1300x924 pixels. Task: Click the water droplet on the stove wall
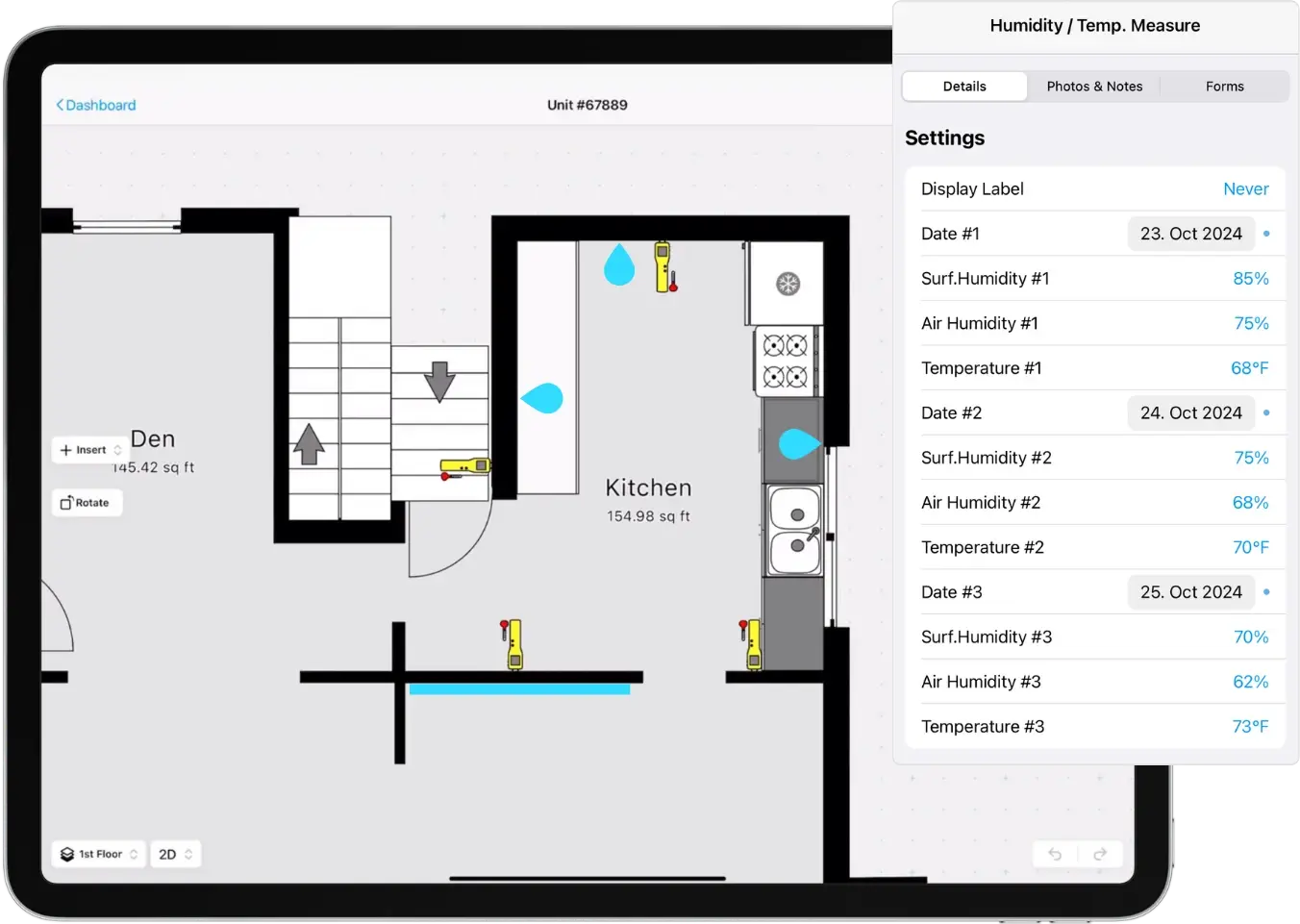pos(797,443)
